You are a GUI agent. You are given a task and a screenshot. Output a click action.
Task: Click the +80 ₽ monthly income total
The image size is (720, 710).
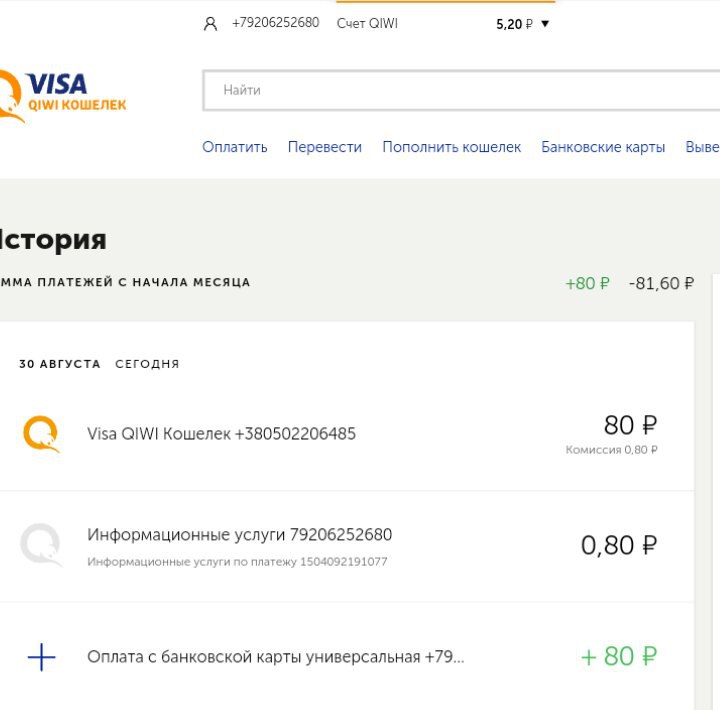[587, 284]
